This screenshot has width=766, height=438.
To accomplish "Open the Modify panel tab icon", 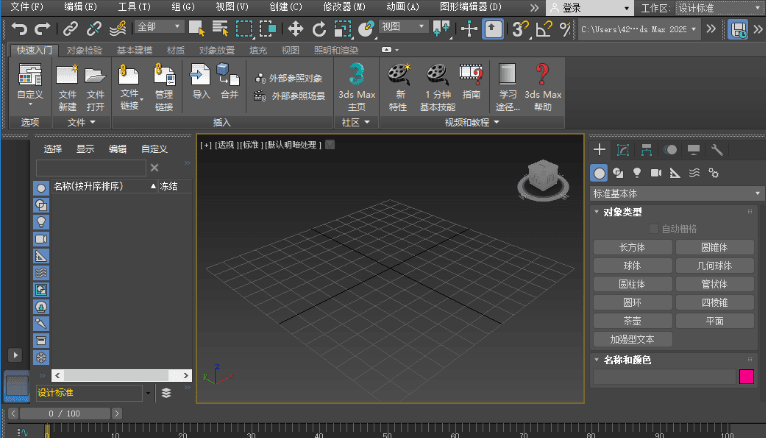I will [623, 150].
